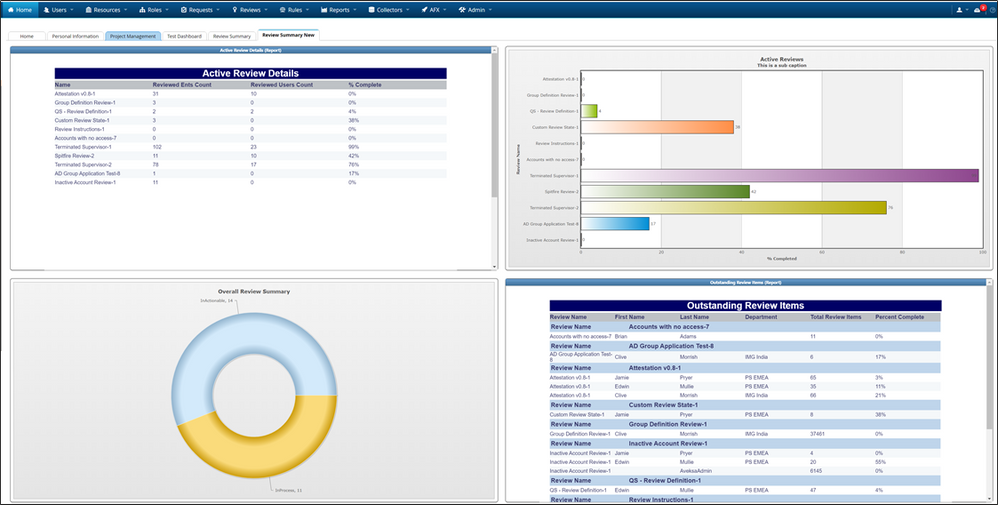Screen dimensions: 998x505
Task: Click the Active Review Details vertical scrollbar
Action: 495,150
